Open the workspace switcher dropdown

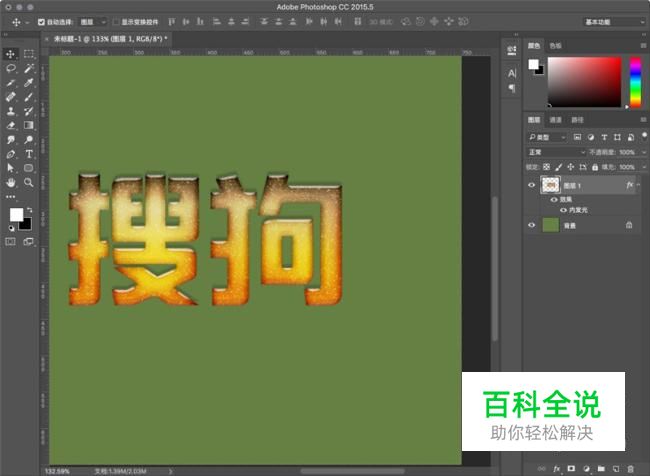click(x=614, y=22)
